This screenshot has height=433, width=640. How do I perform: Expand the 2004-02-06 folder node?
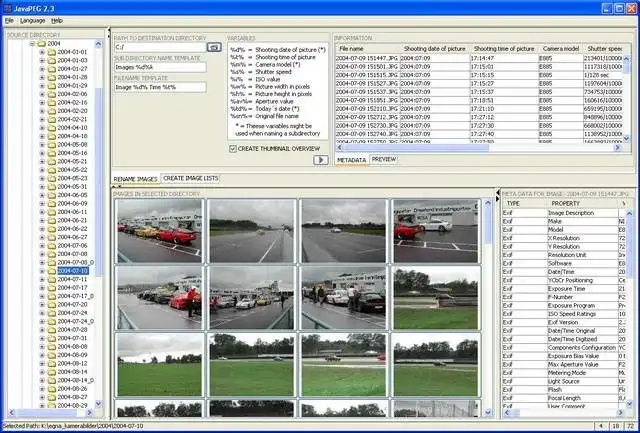pyautogui.click(x=42, y=94)
